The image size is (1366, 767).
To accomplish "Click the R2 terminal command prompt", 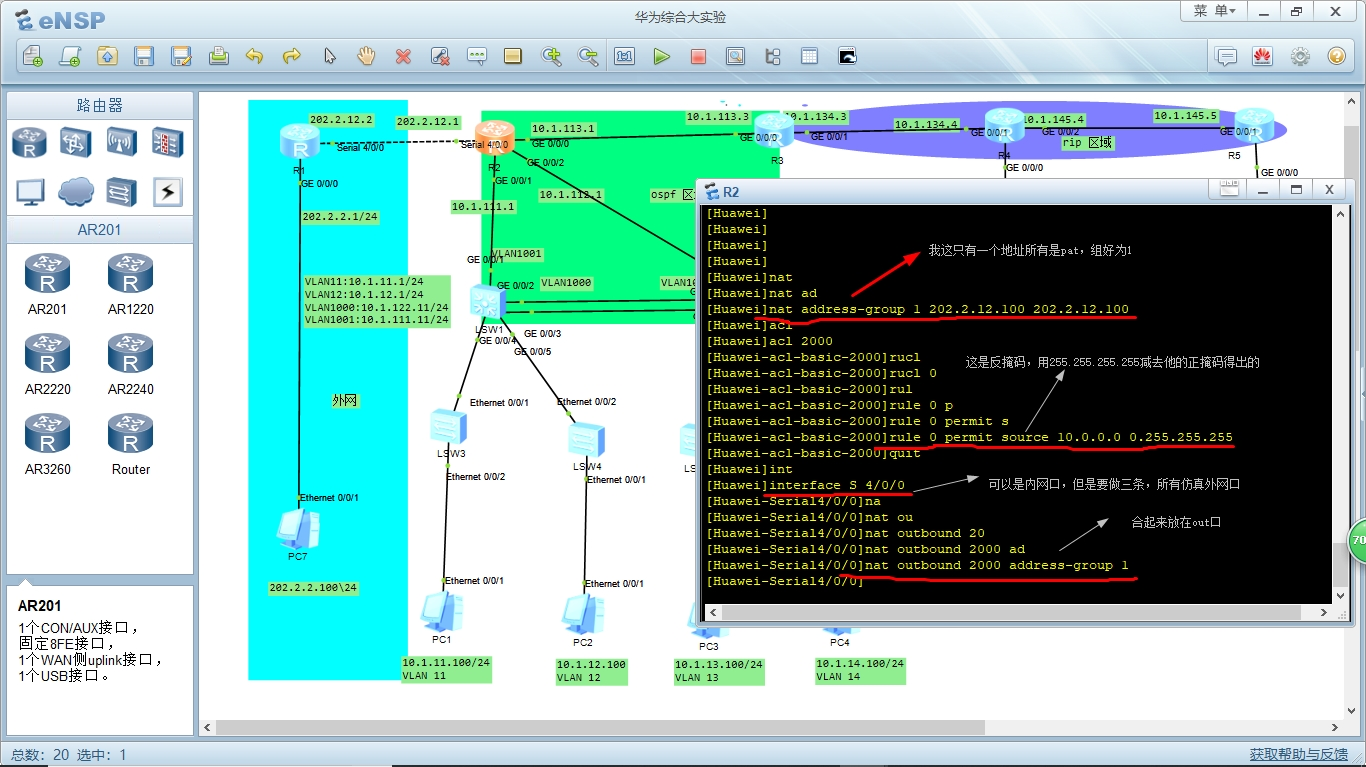I will (785, 581).
